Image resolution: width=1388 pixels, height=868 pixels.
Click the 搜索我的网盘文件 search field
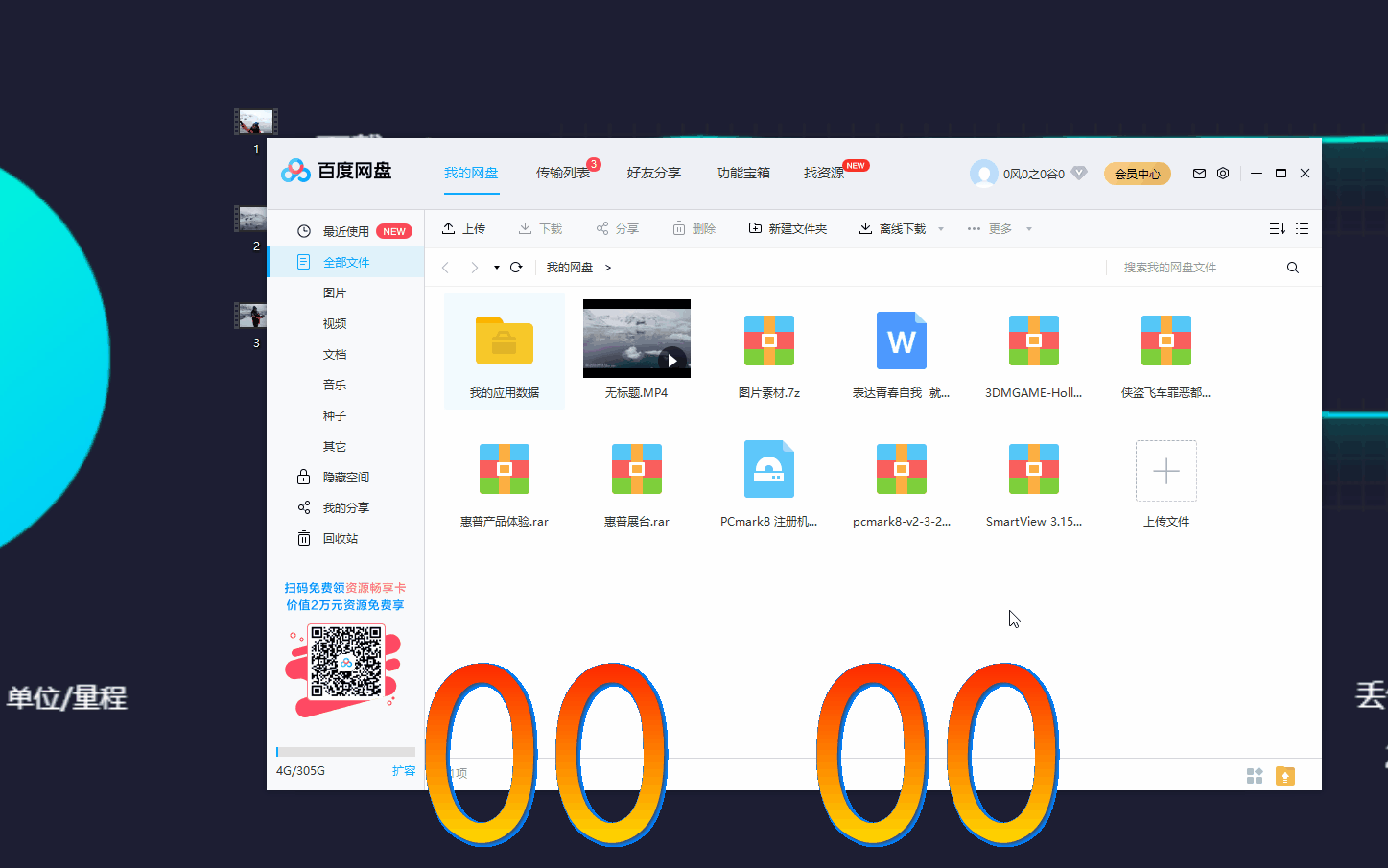pyautogui.click(x=1199, y=268)
